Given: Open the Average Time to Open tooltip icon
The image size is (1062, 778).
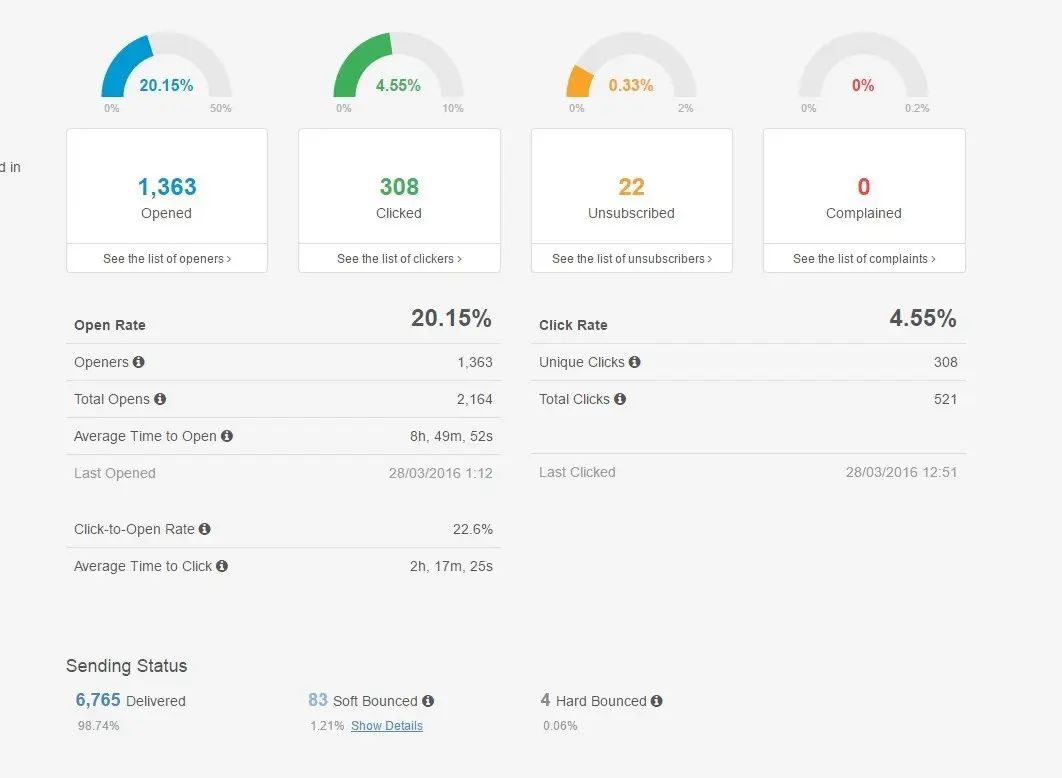Looking at the screenshot, I should [226, 436].
